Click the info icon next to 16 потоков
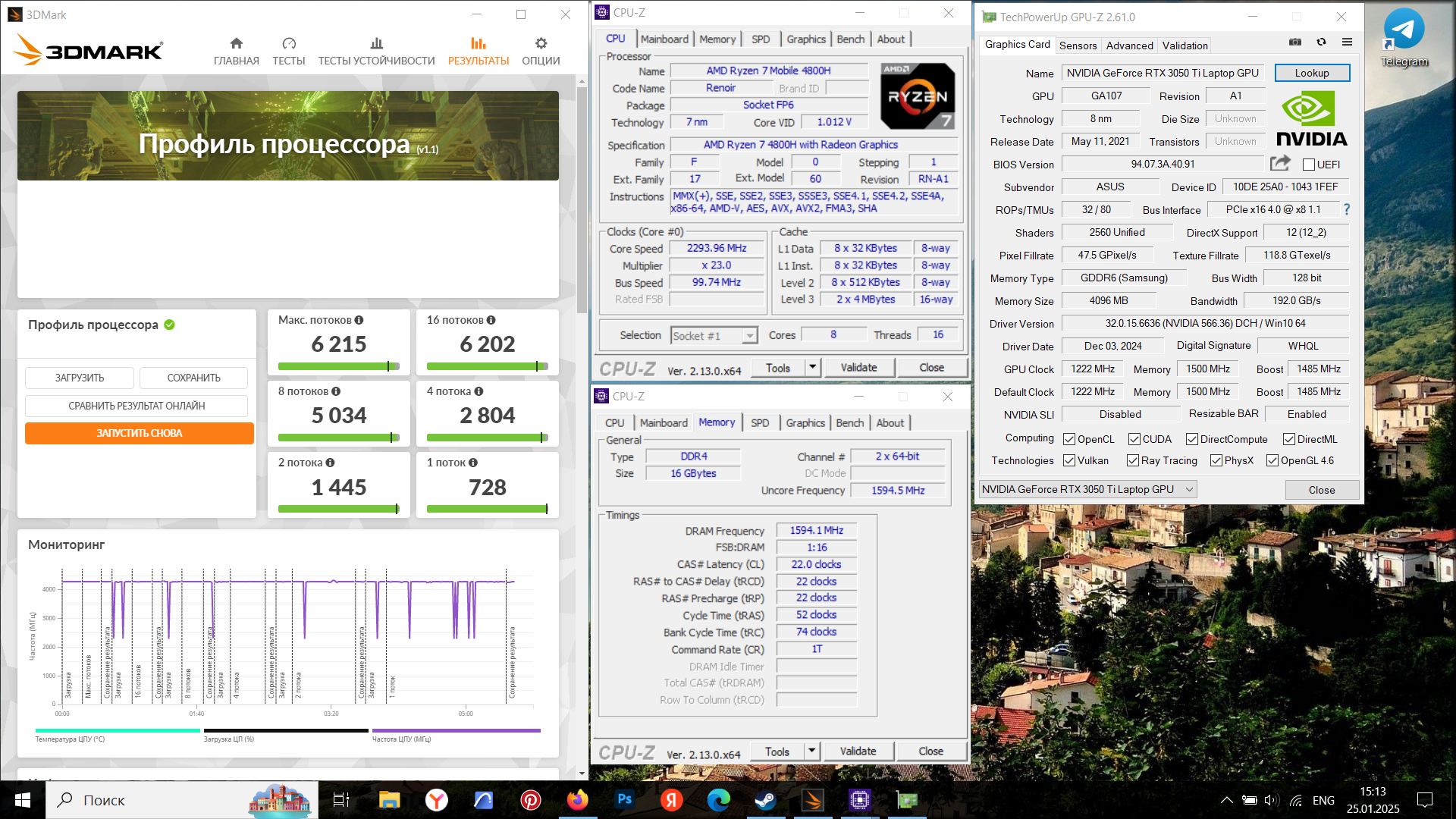 (x=491, y=320)
